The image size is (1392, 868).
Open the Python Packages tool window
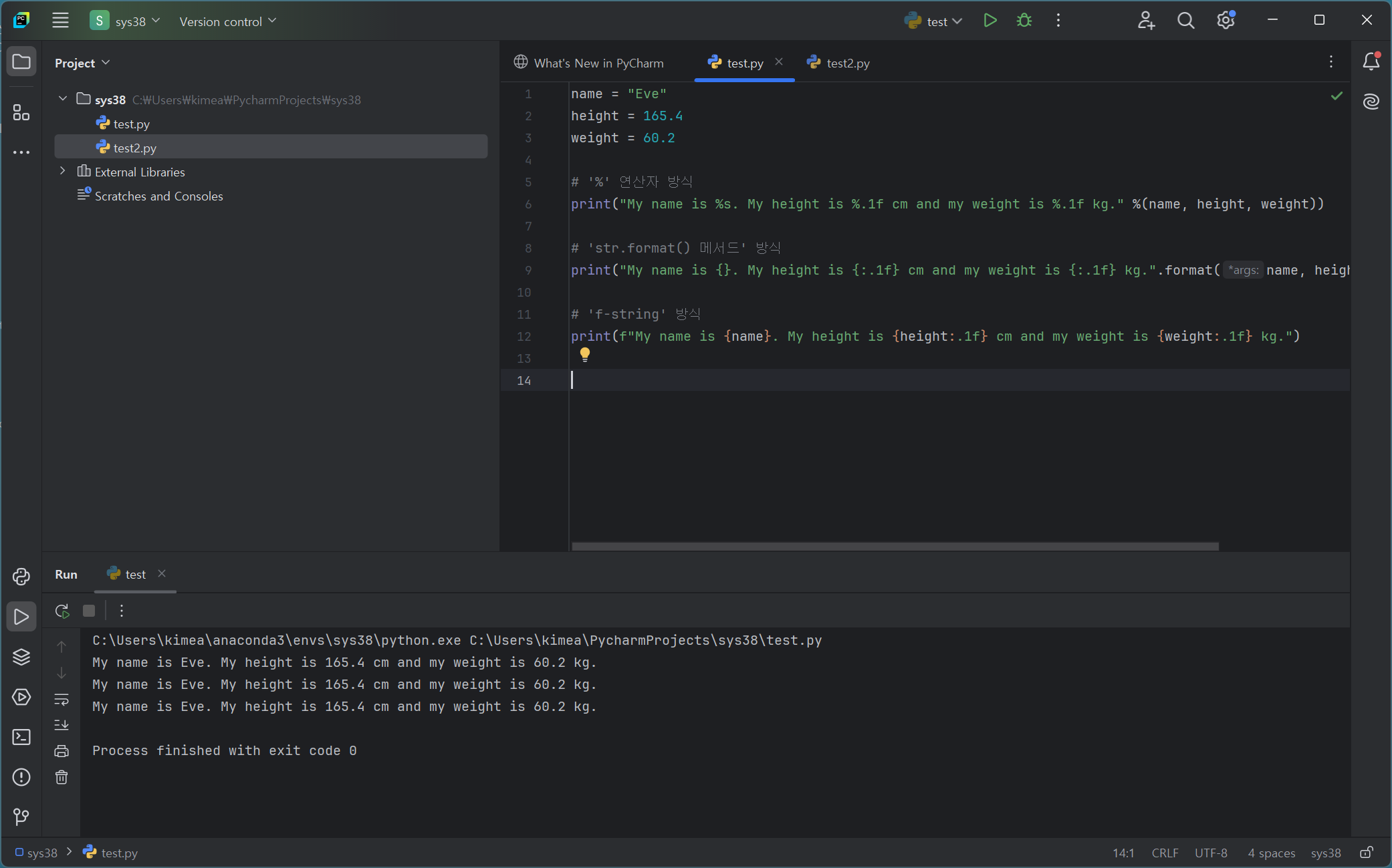(x=21, y=657)
